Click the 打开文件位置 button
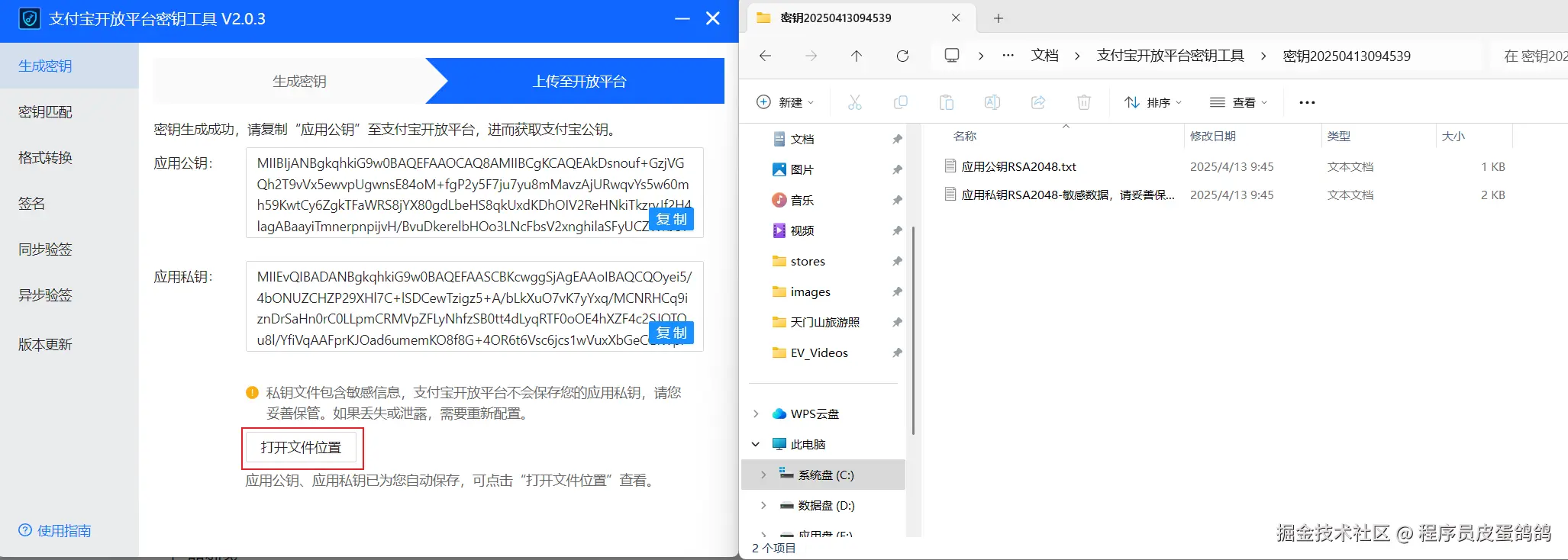 [301, 448]
